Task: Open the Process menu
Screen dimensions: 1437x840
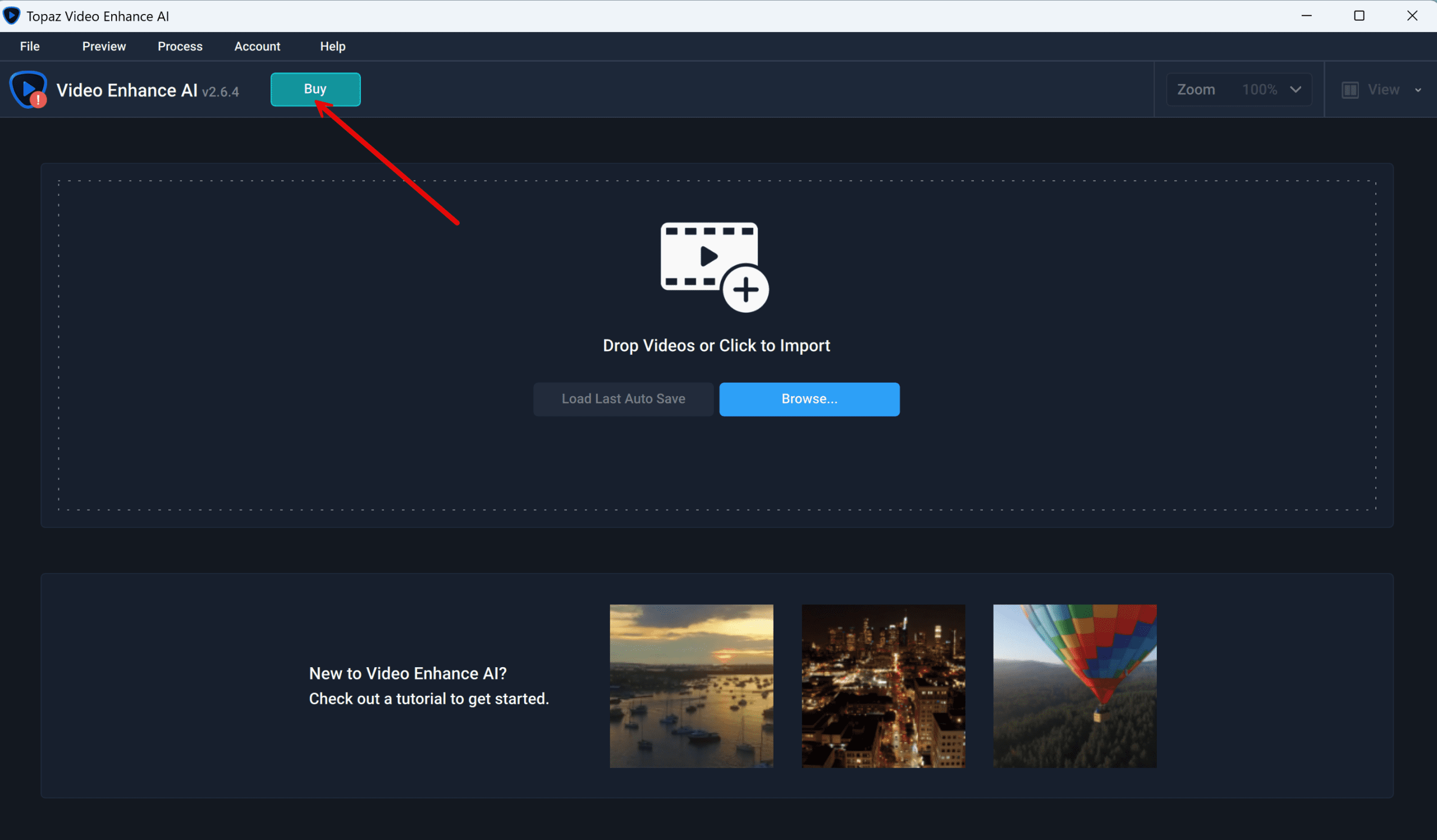Action: click(180, 47)
